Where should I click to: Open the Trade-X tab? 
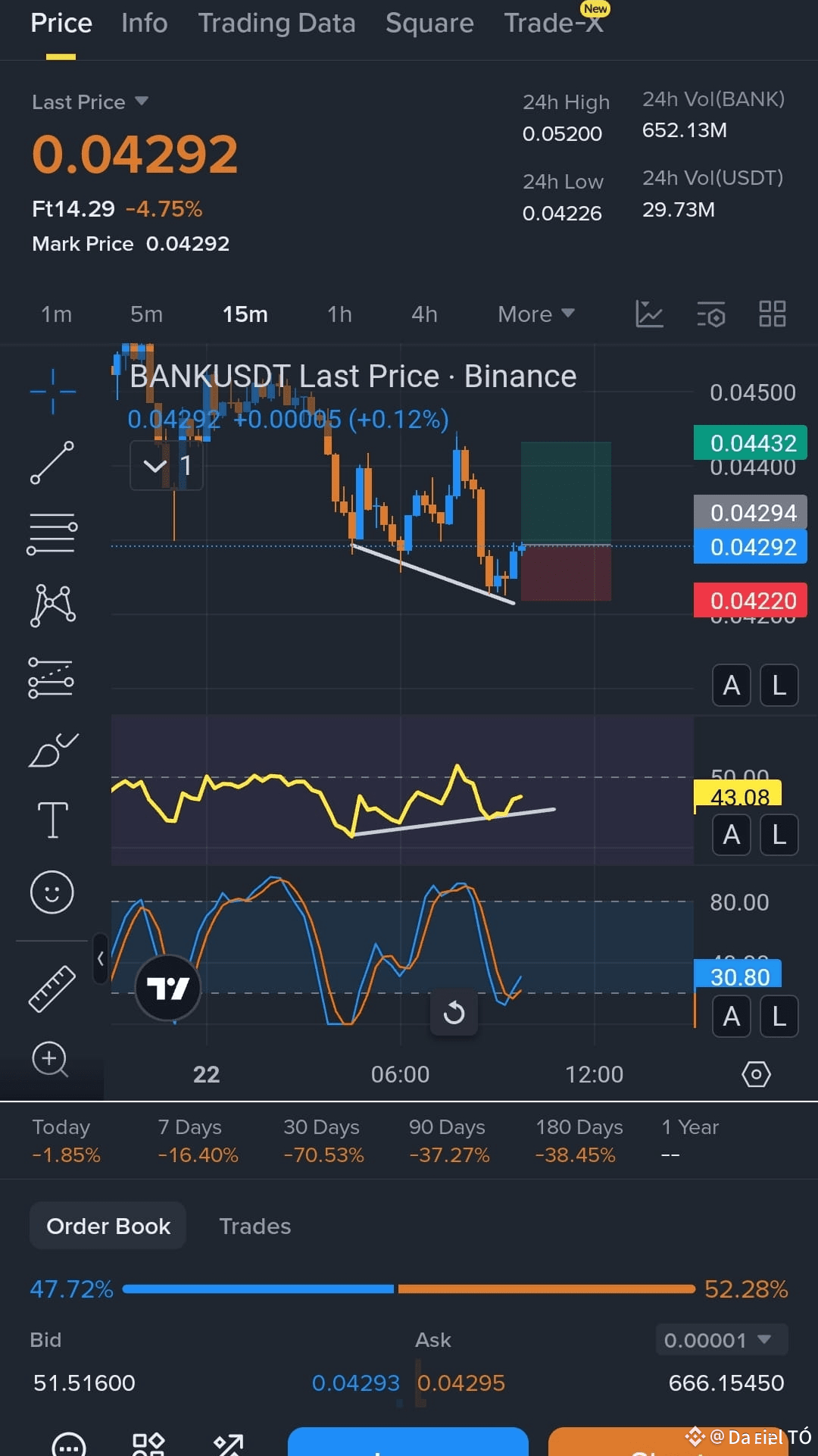pyautogui.click(x=554, y=23)
